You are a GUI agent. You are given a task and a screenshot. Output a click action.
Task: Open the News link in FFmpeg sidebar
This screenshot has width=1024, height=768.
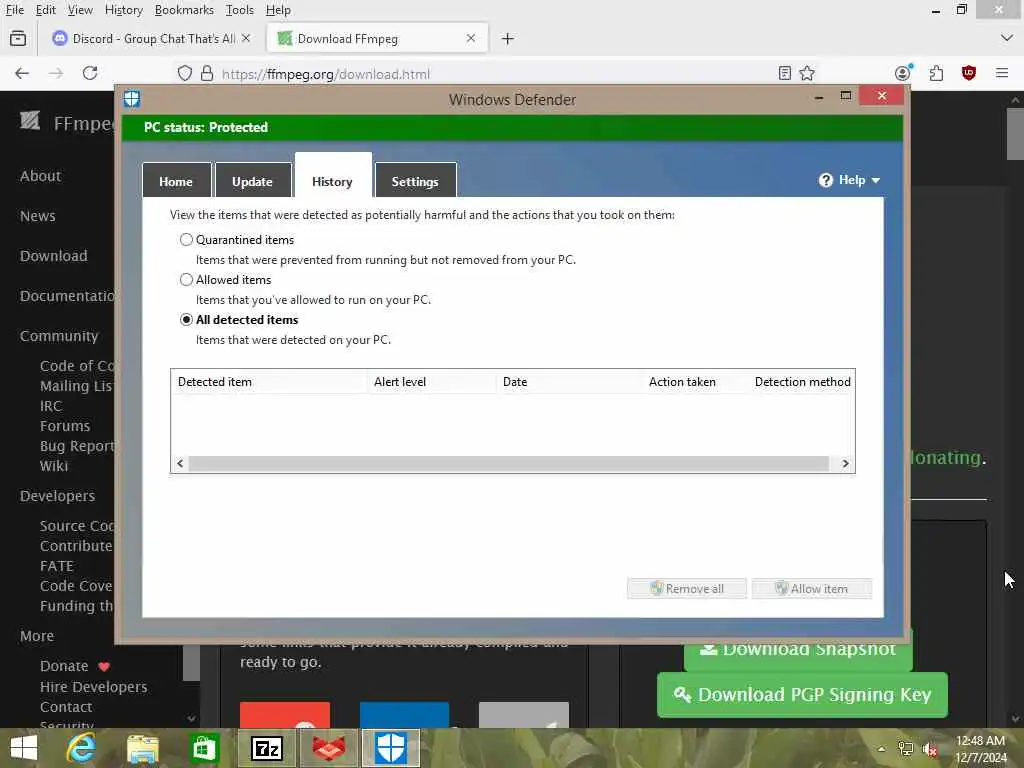[38, 216]
